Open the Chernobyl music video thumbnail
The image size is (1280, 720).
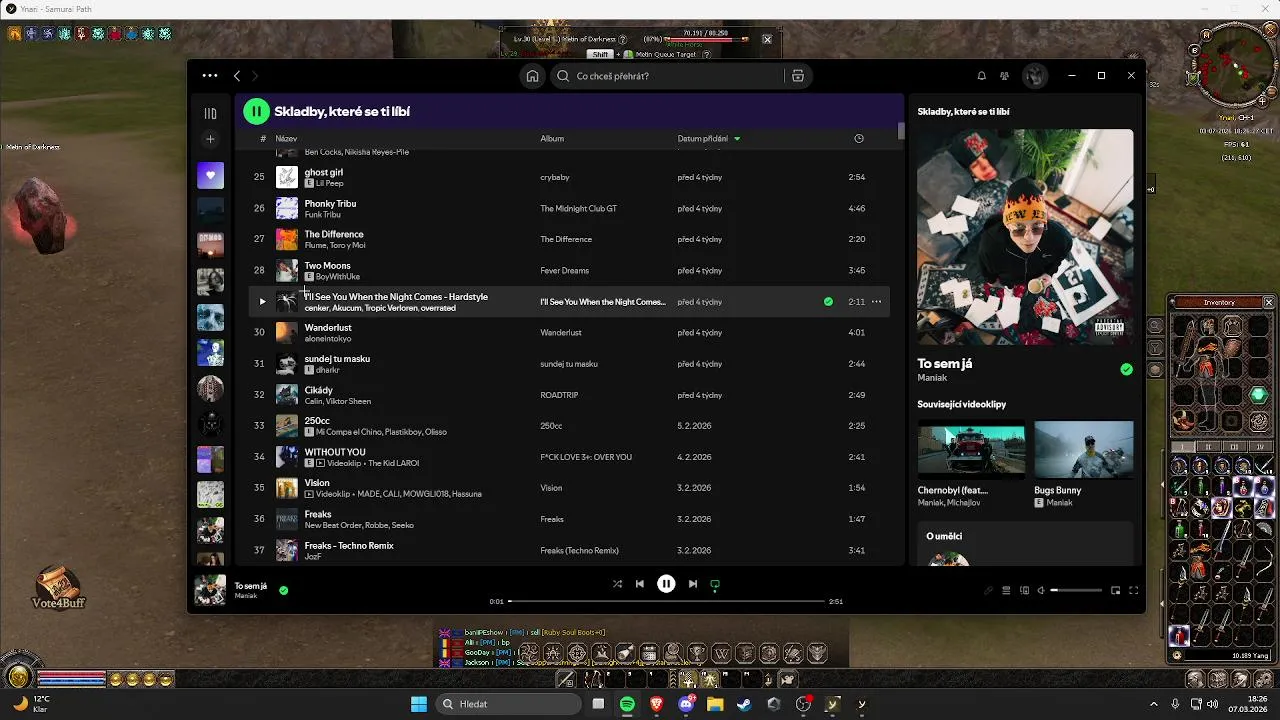[x=971, y=450]
